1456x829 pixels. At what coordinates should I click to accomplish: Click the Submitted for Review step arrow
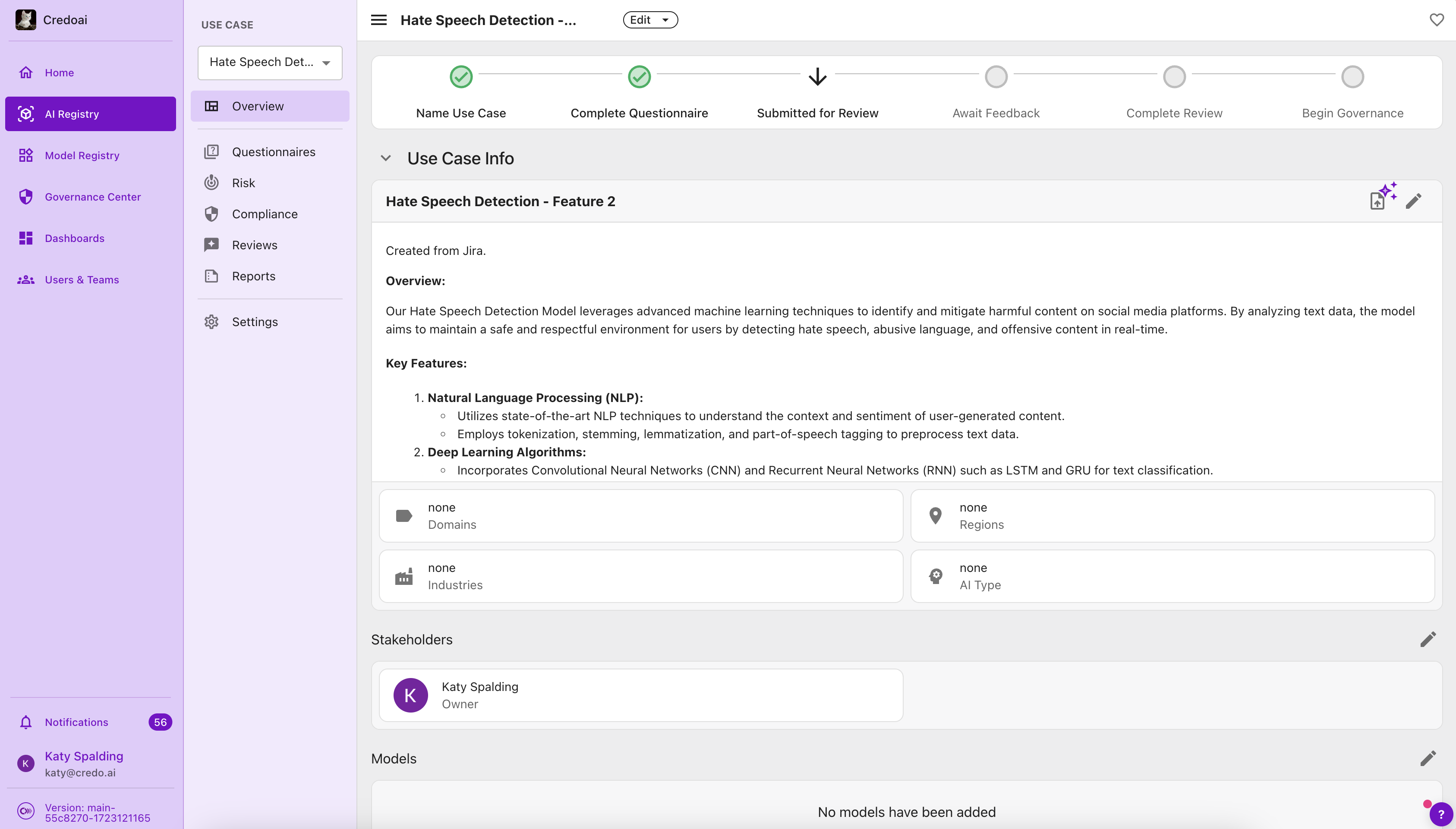(x=817, y=77)
